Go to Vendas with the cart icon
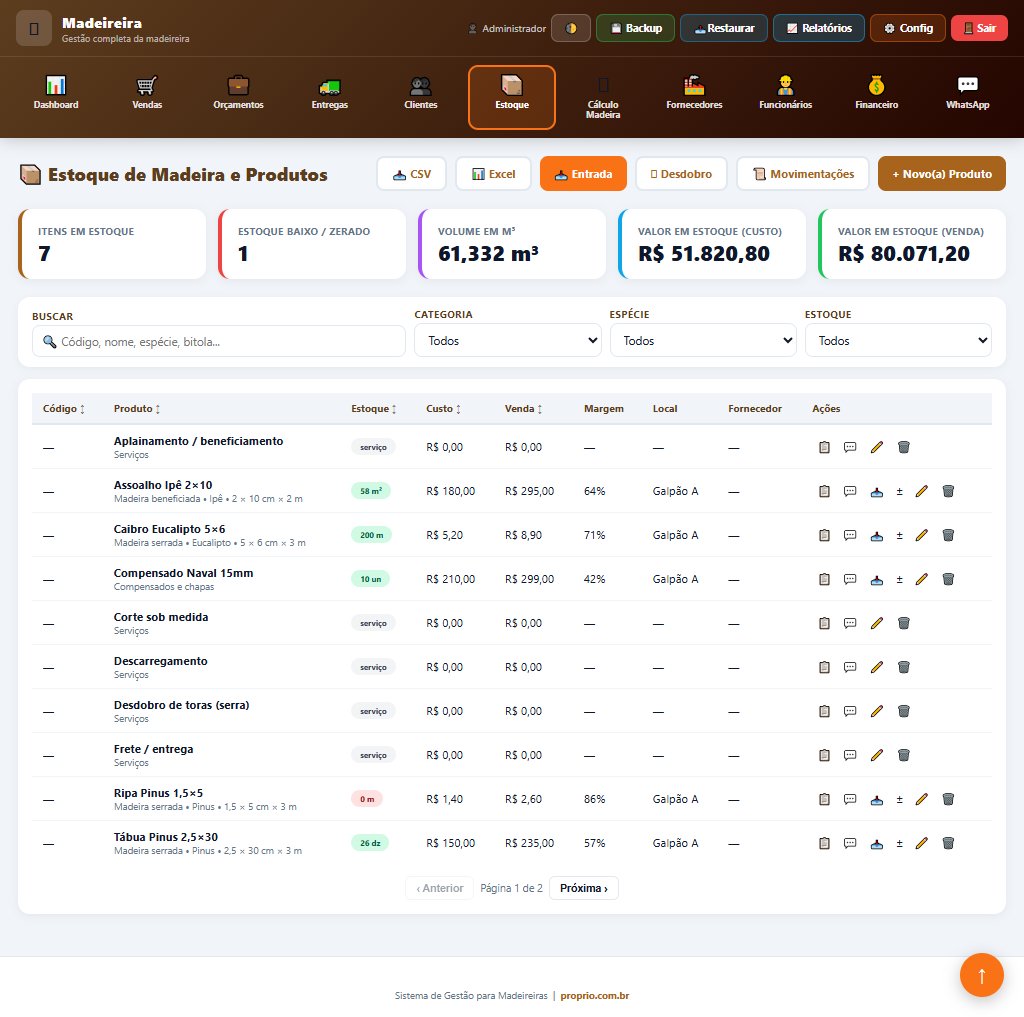Image resolution: width=1024 pixels, height=1017 pixels. pyautogui.click(x=147, y=97)
